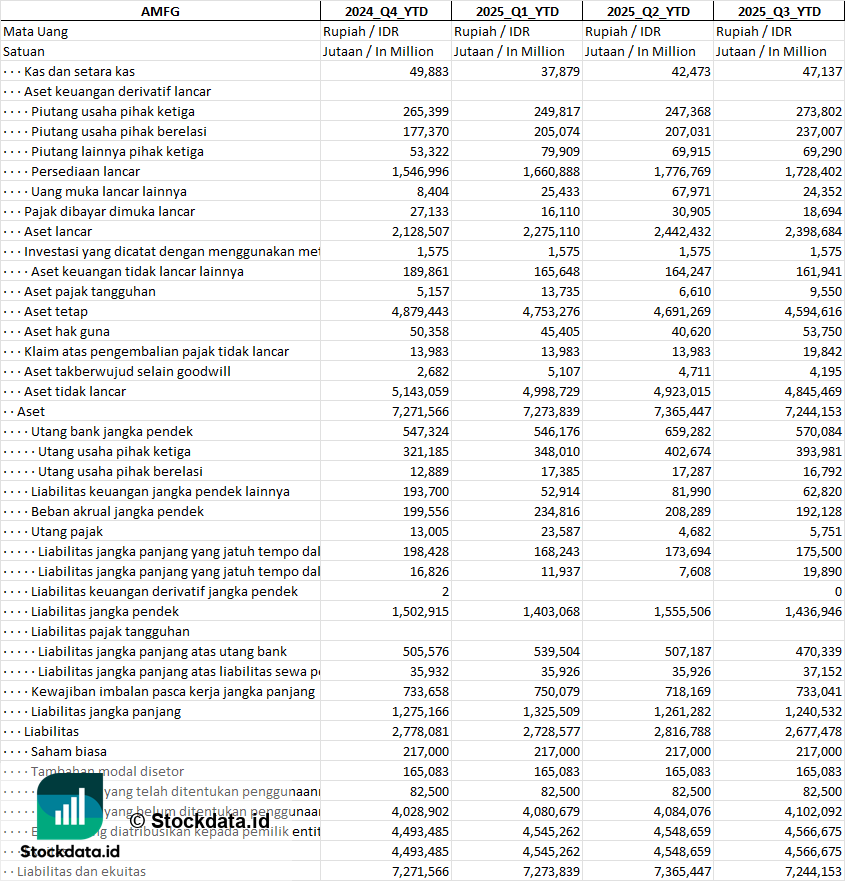Click Kewajiban imbalan pasca kerja value 750,079
The height and width of the screenshot is (881, 845).
pyautogui.click(x=557, y=692)
